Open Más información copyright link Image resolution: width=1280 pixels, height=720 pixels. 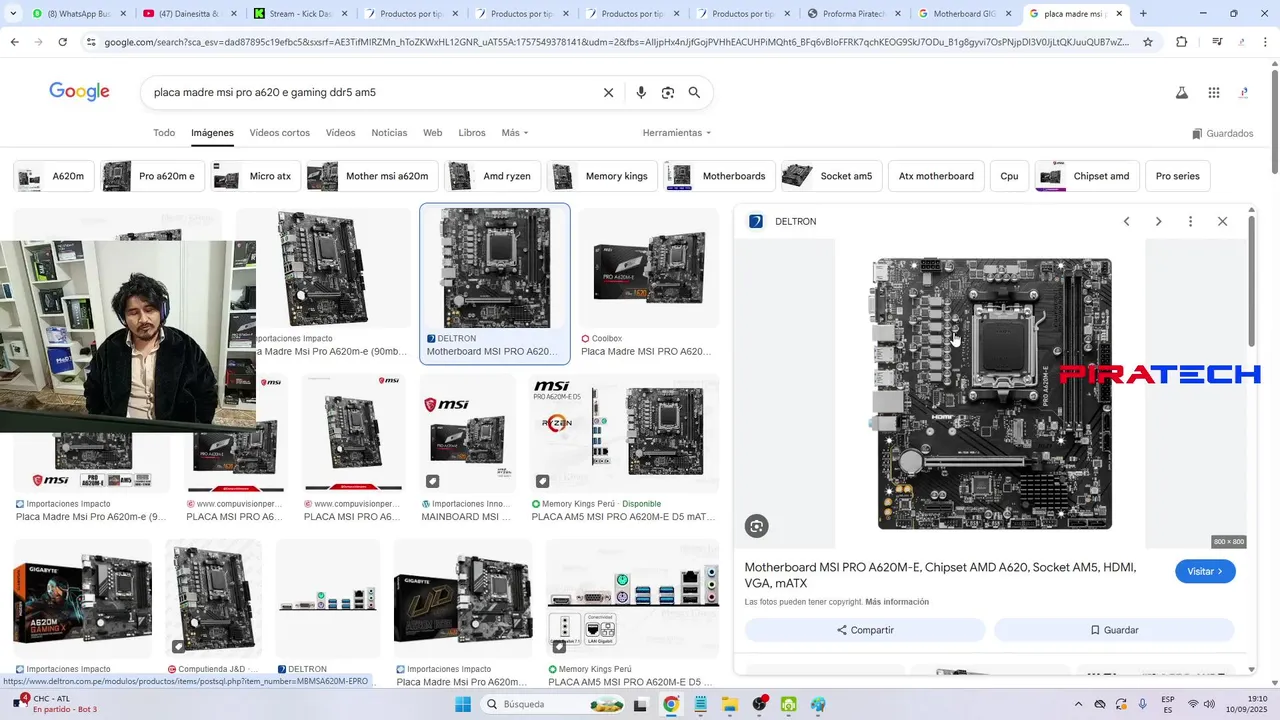tap(897, 602)
